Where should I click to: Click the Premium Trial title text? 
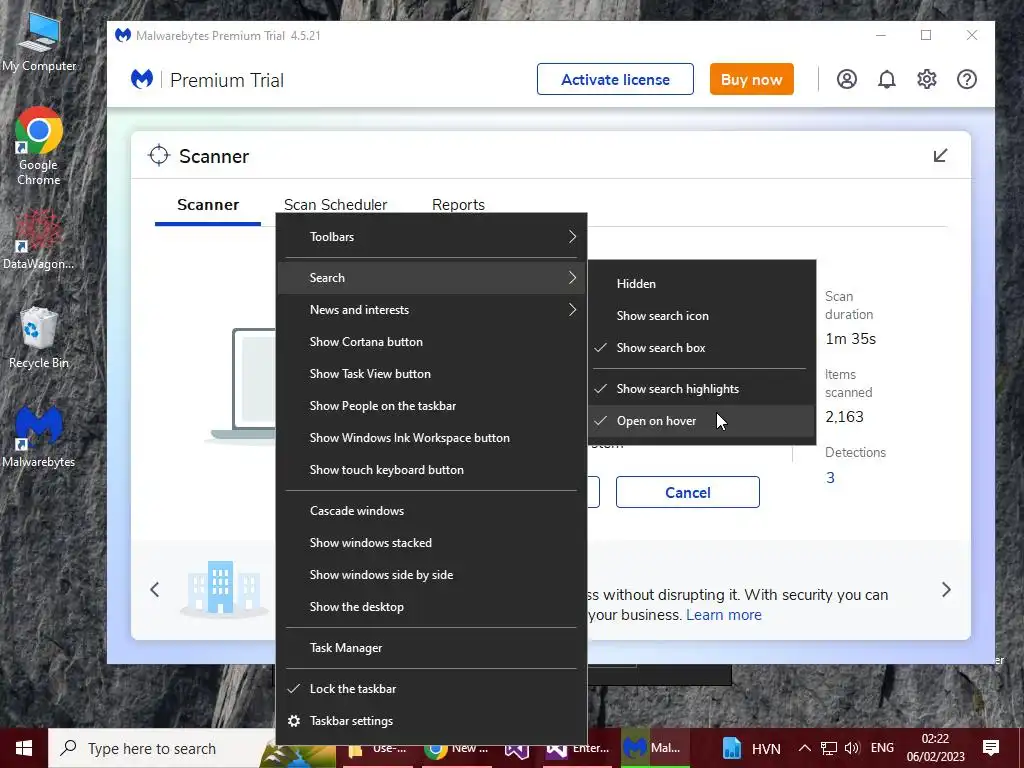[x=227, y=80]
